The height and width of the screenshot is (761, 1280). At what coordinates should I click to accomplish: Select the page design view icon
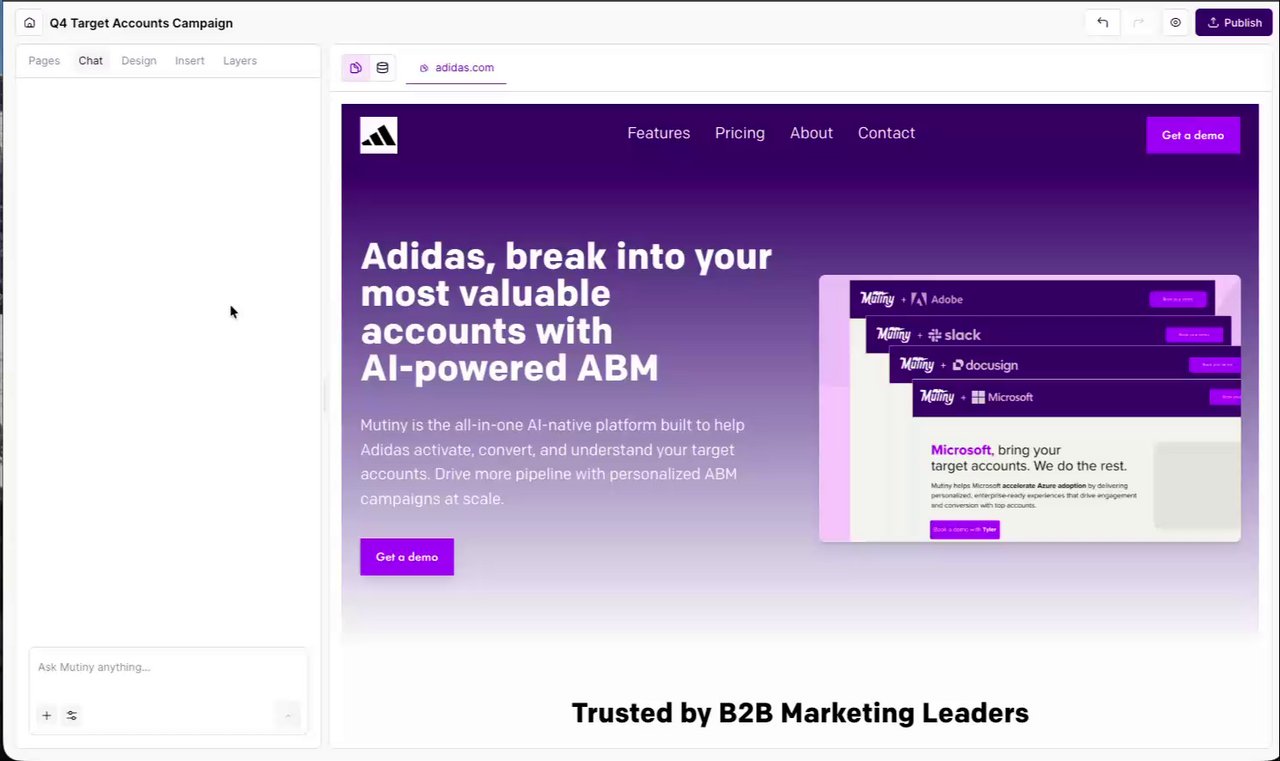[355, 68]
